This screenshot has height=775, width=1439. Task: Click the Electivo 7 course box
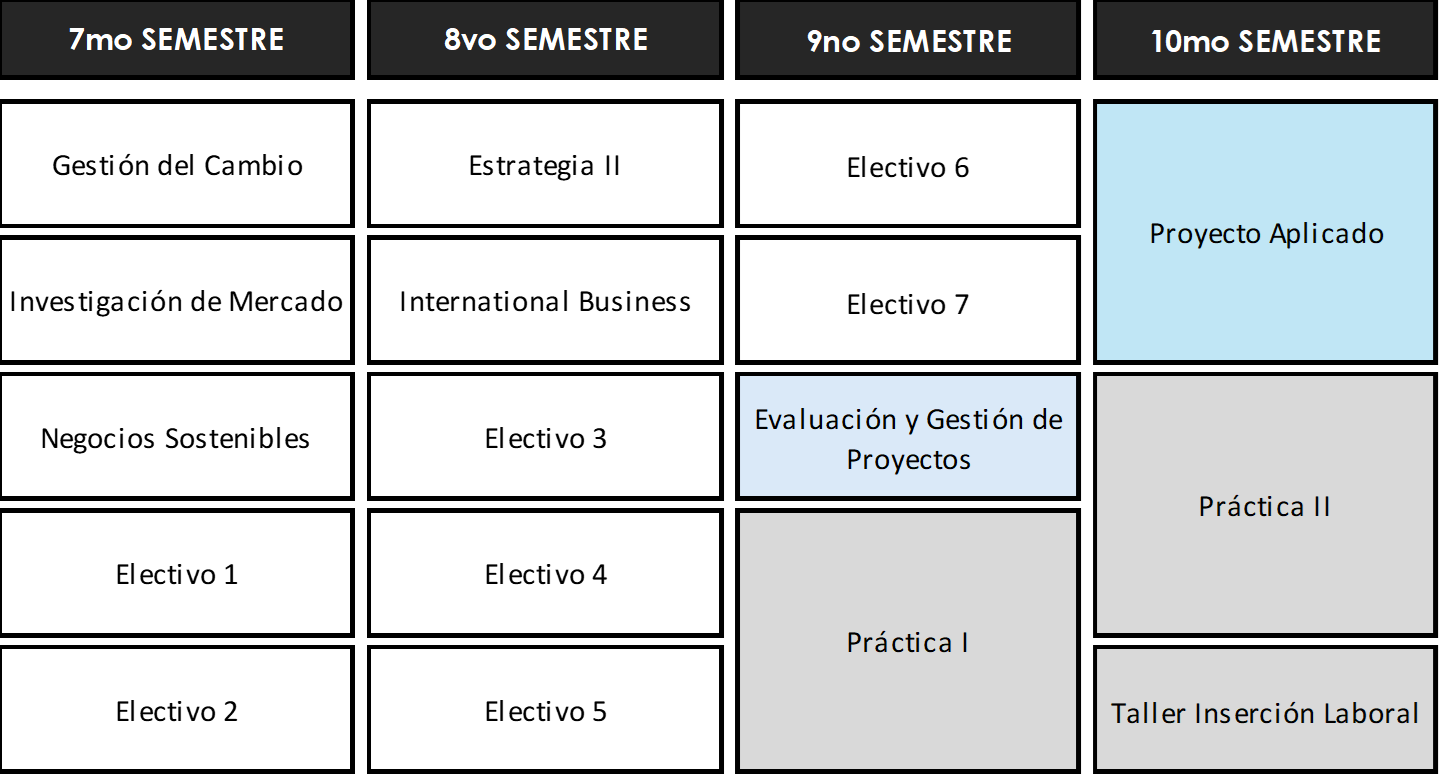pos(908,301)
